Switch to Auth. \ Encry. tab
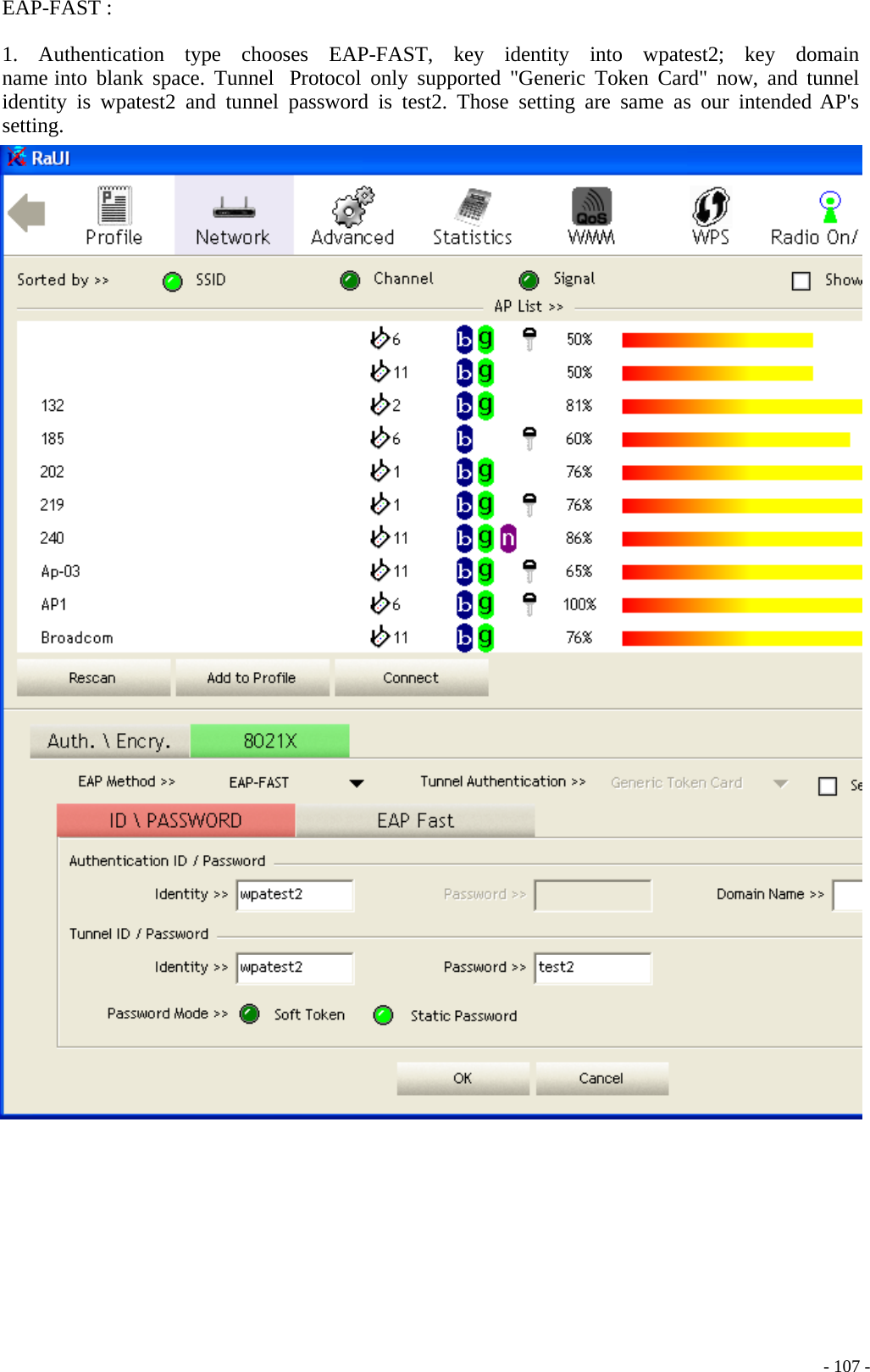Viewport: 870px width, 1372px height. tap(110, 742)
